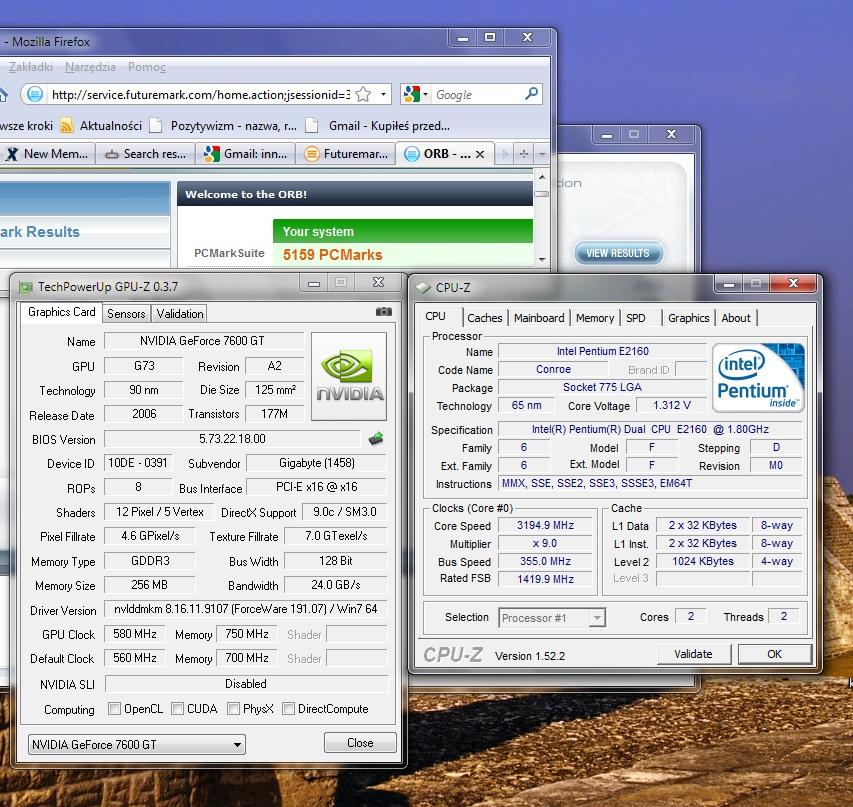Click the GPU-Z title bar app icon

tap(25, 286)
